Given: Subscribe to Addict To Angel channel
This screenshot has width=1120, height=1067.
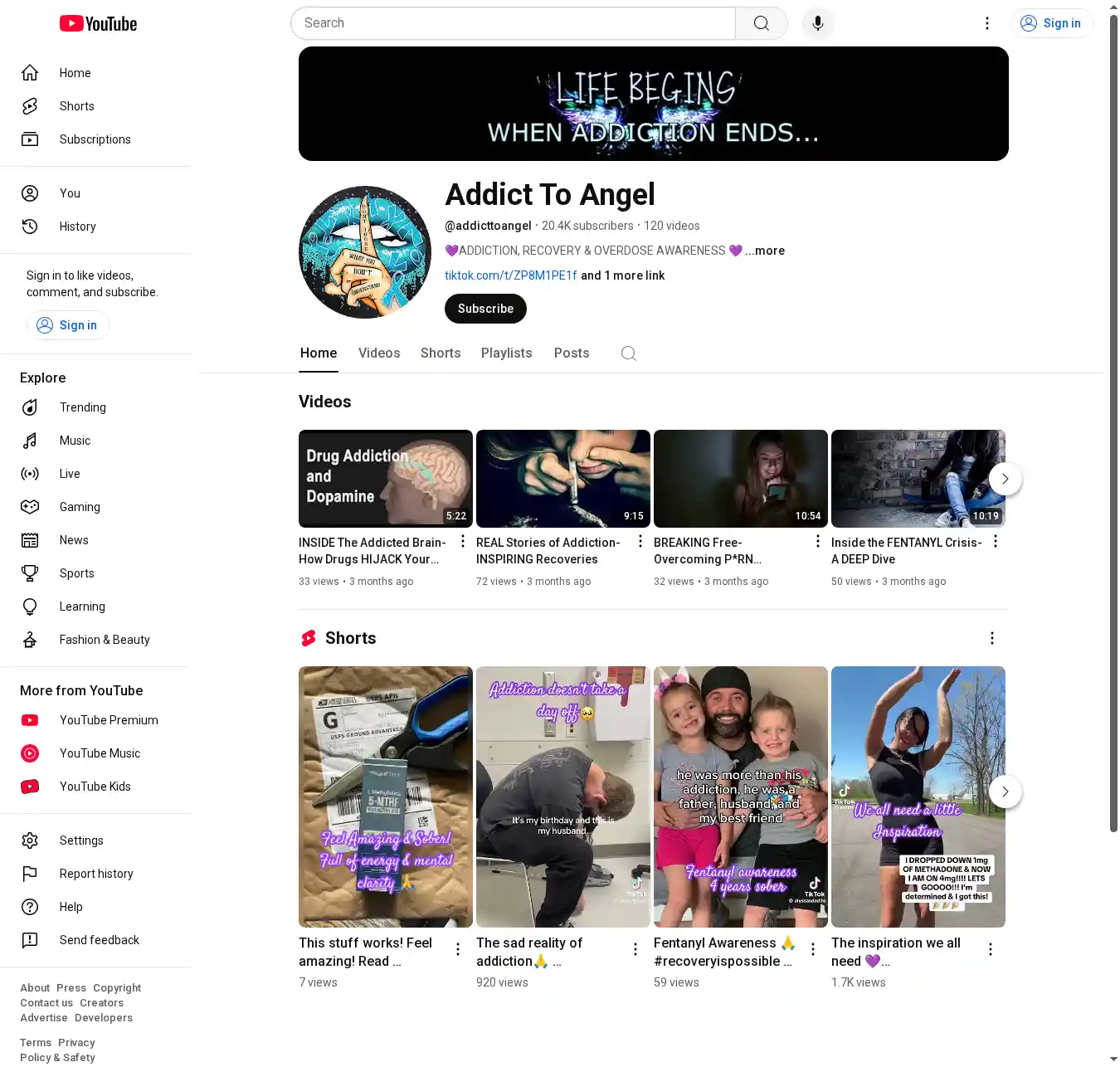Looking at the screenshot, I should click(485, 309).
